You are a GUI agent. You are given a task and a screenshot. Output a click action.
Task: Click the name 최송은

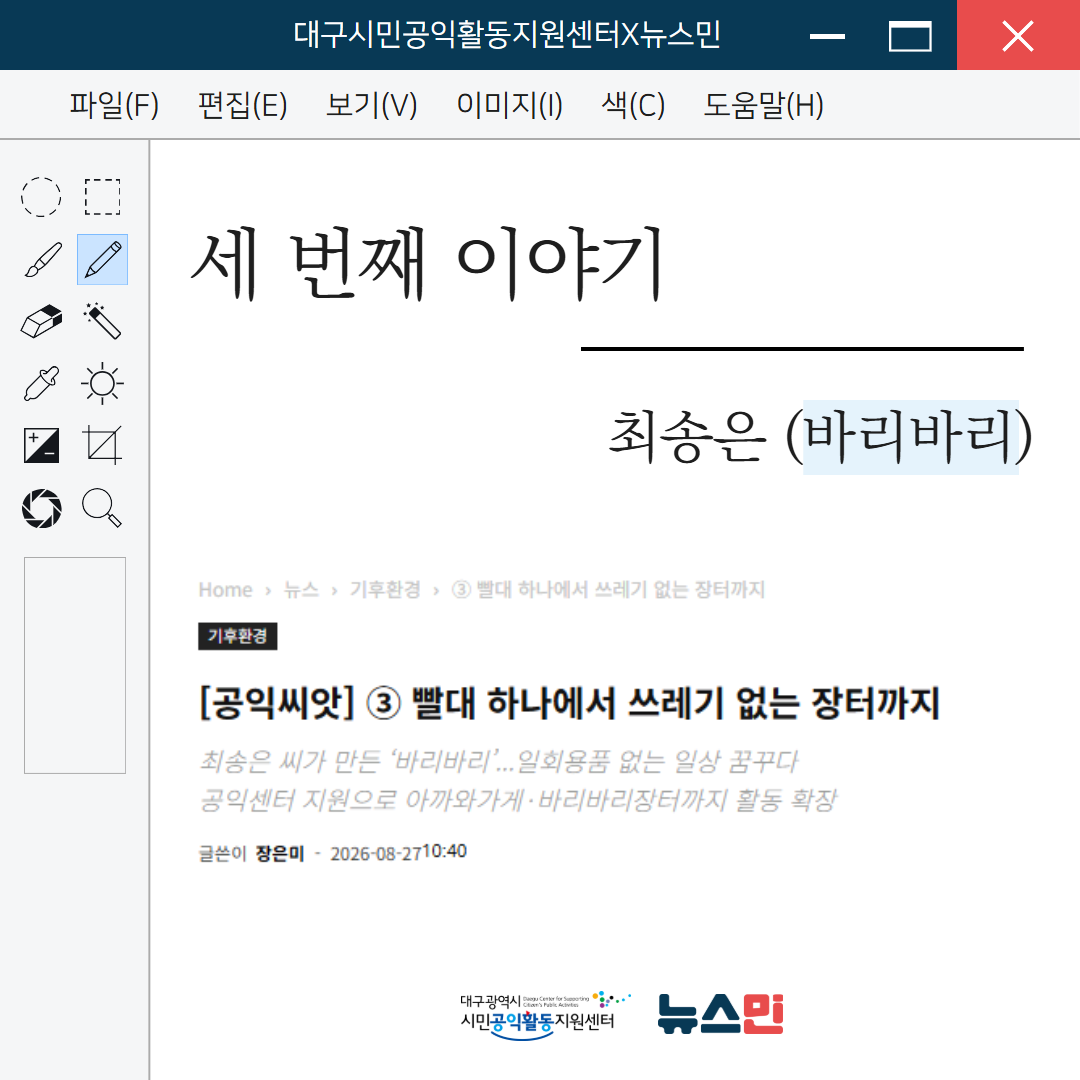687,437
